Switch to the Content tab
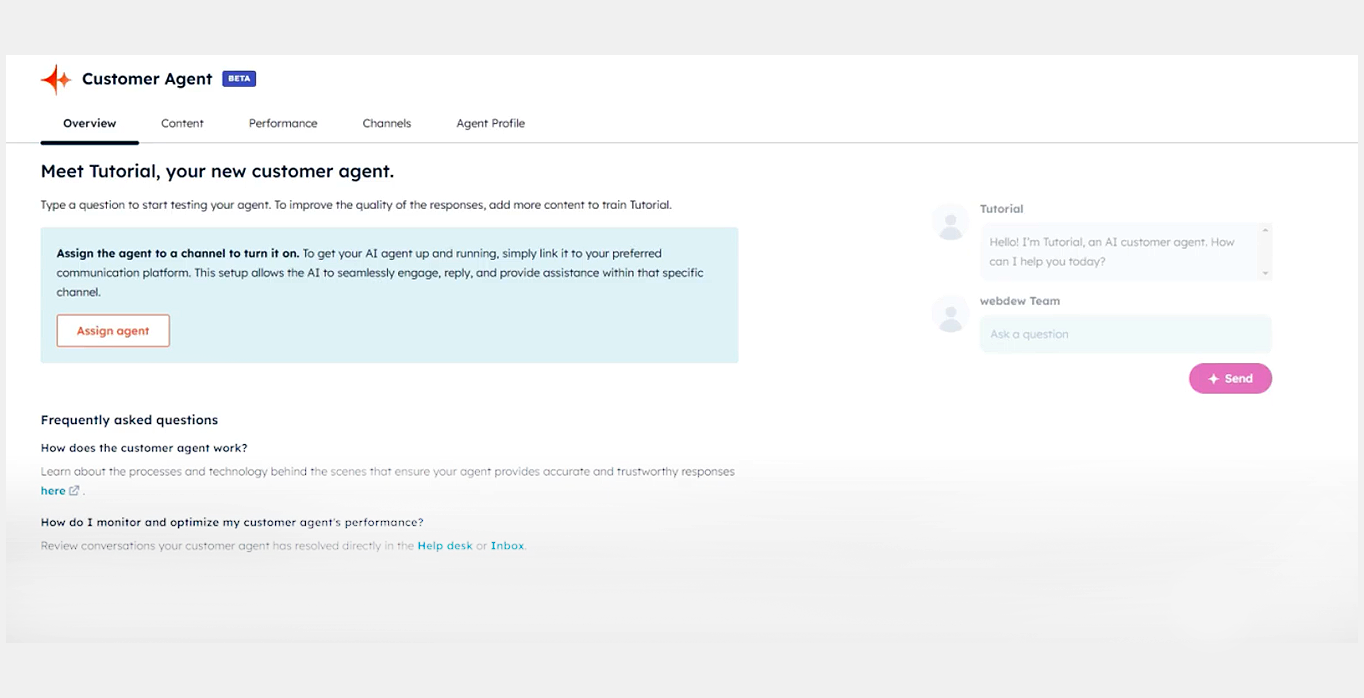 coord(182,123)
